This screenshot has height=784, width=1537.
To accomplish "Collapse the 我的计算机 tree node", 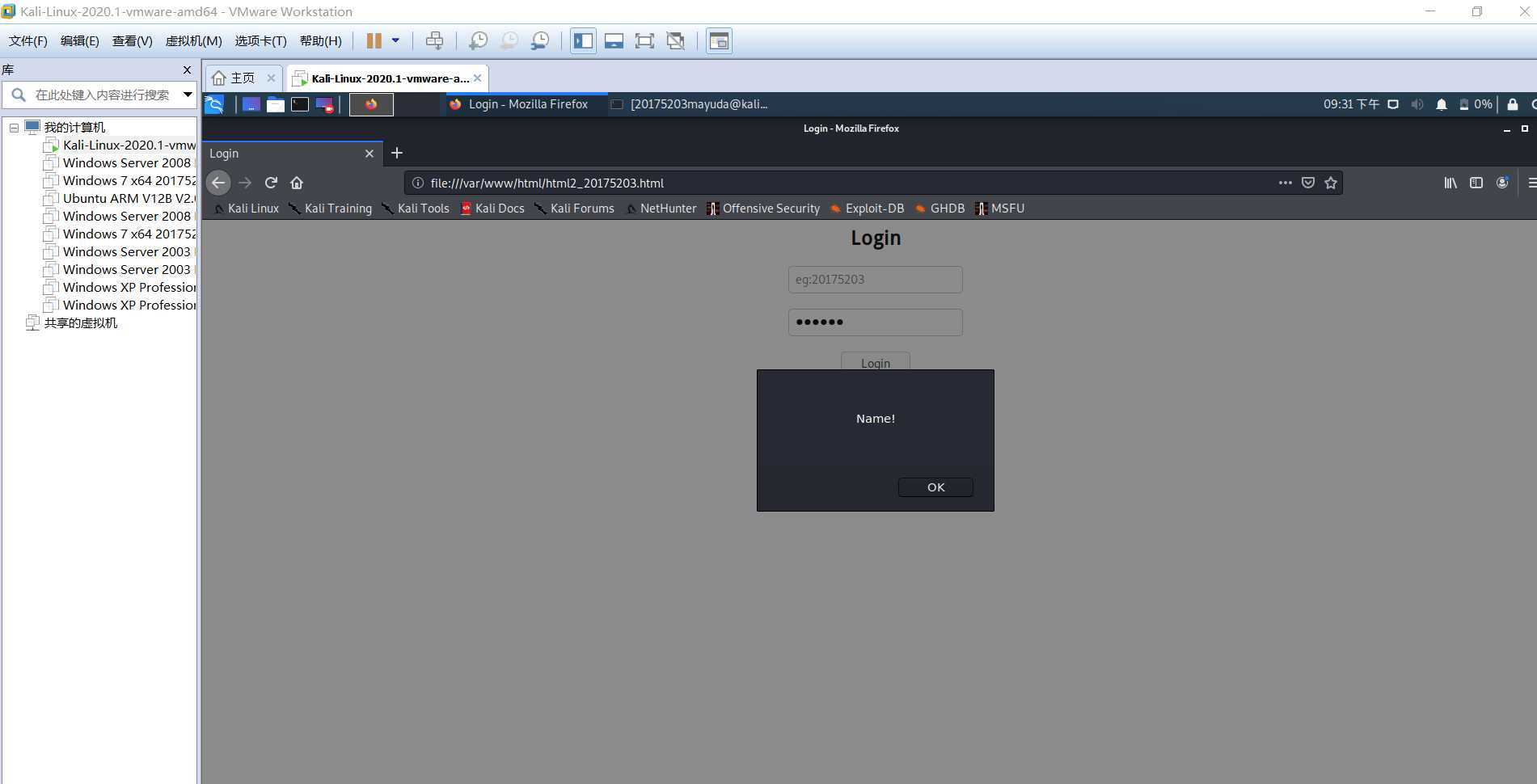I will 14,128.
